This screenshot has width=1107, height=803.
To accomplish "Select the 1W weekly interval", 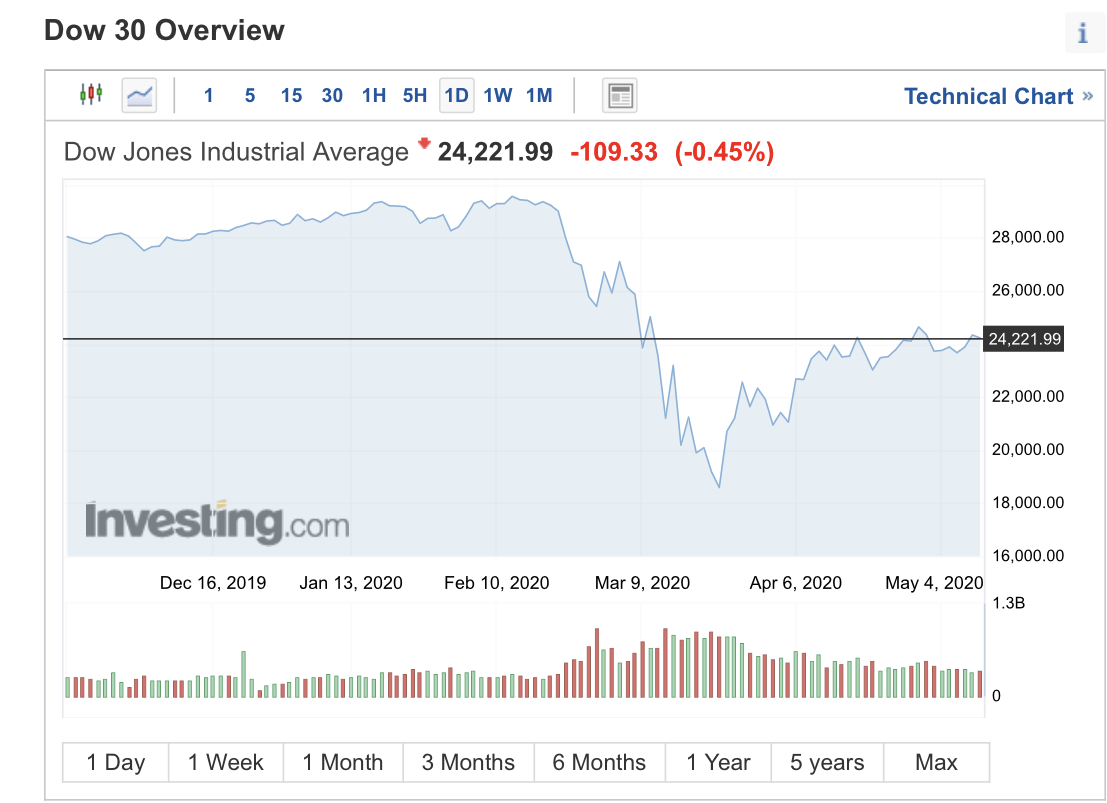I will click(497, 96).
